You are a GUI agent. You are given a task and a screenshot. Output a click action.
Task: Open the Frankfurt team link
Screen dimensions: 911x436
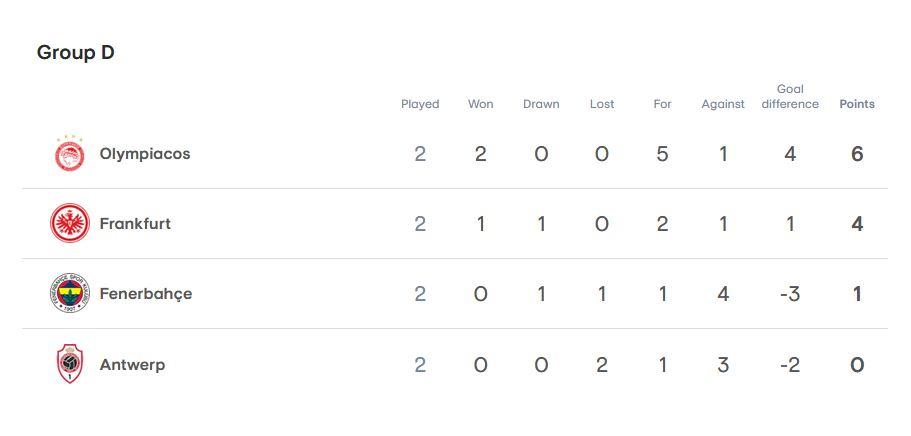click(x=135, y=224)
